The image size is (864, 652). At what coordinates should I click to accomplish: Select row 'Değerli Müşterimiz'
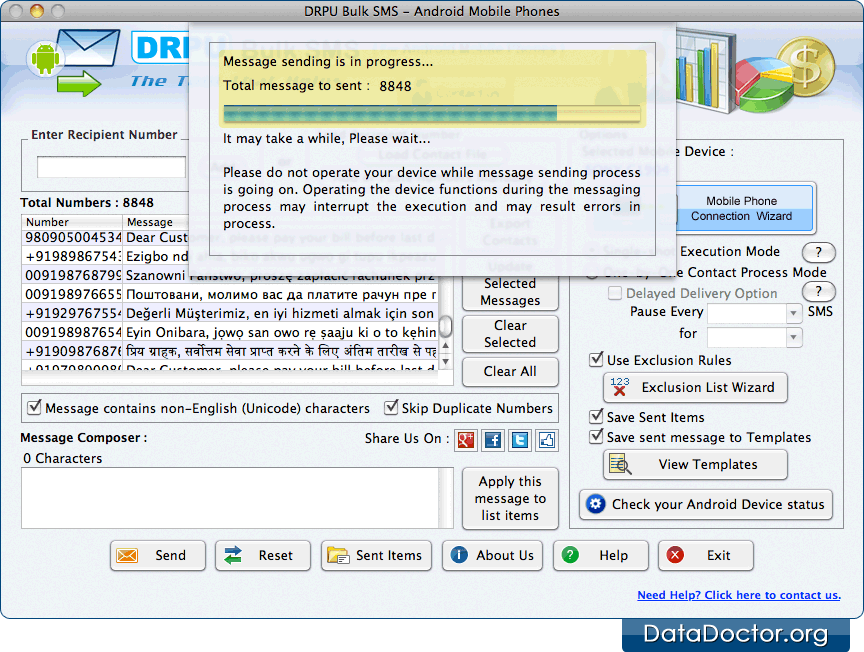pyautogui.click(x=230, y=313)
